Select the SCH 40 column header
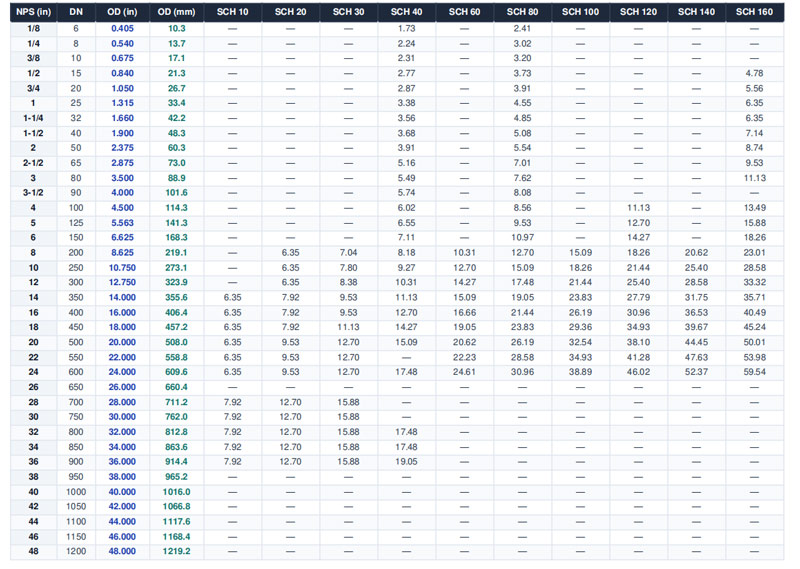This screenshot has width=800, height=569. (407, 12)
